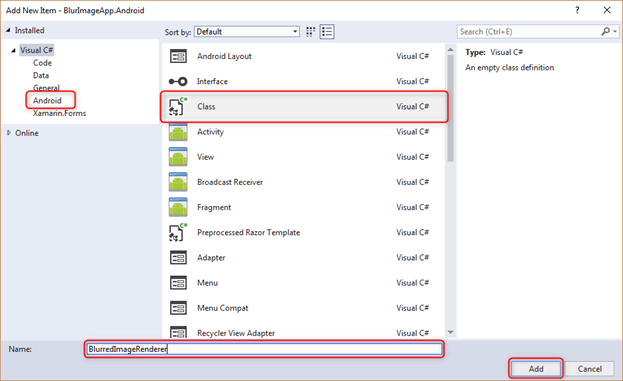623x381 pixels.
Task: Click the Add button
Action: pyautogui.click(x=536, y=369)
